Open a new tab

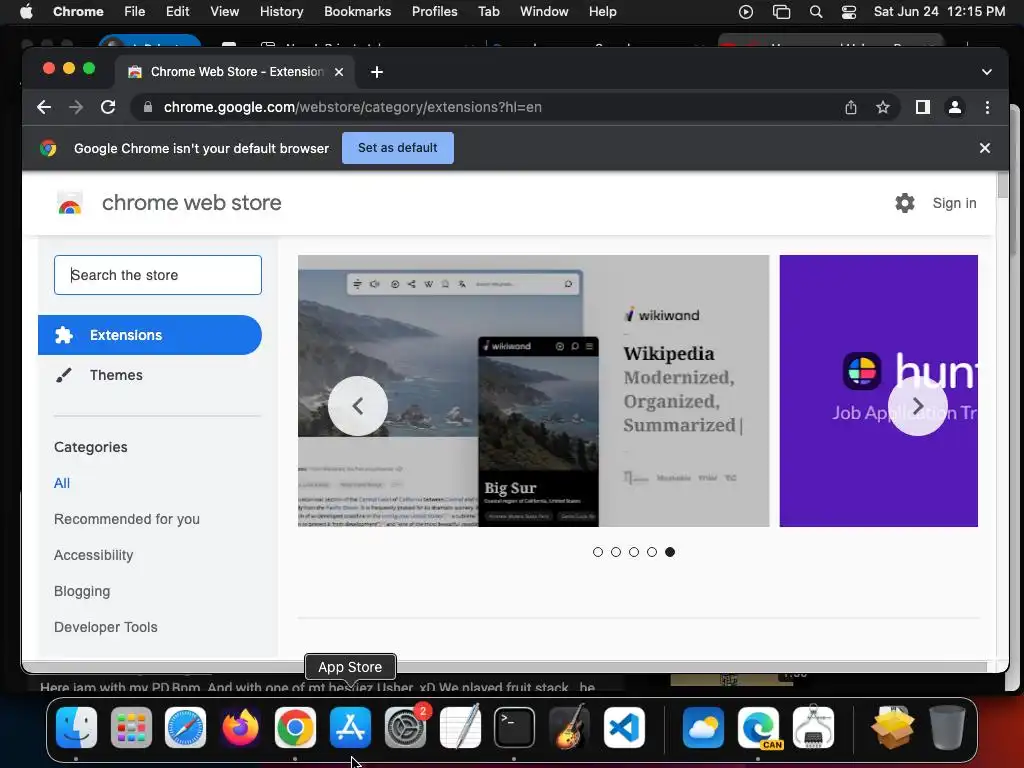377,72
